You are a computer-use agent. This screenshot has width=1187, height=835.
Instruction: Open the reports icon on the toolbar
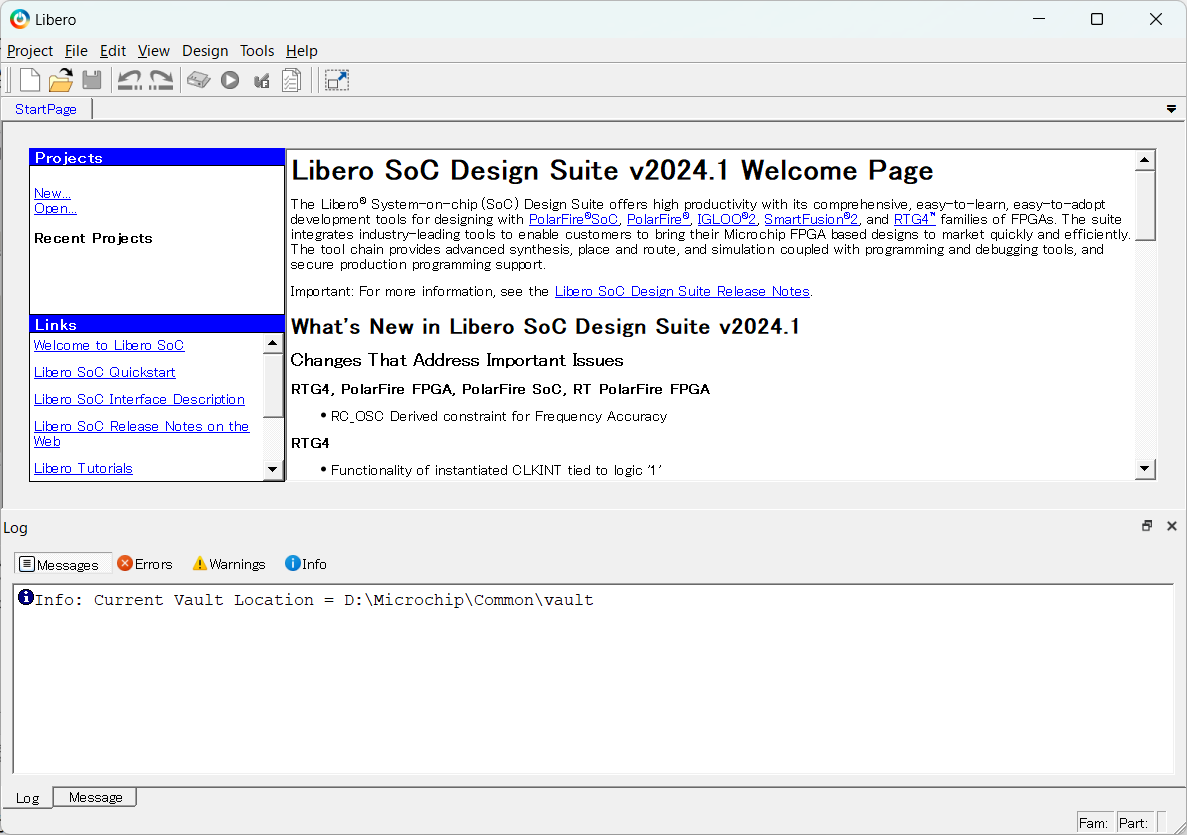291,79
